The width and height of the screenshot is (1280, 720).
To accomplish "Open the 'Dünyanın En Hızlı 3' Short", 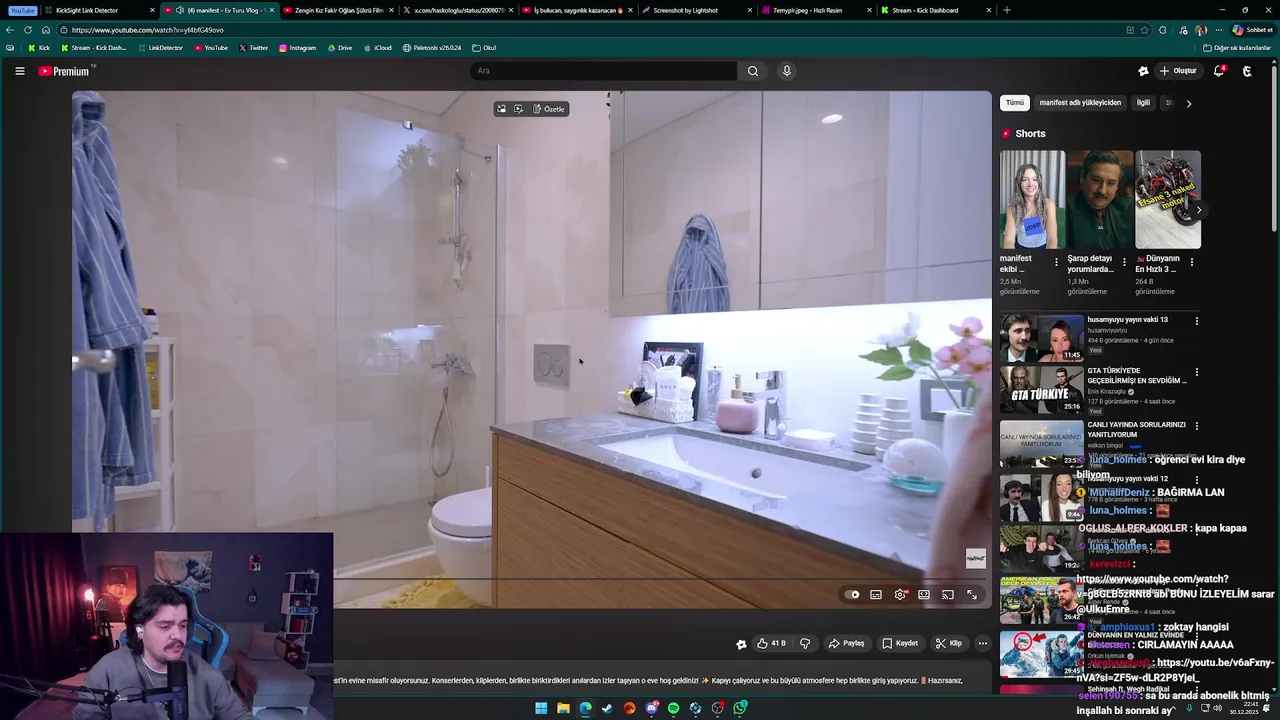I will click(x=1168, y=199).
